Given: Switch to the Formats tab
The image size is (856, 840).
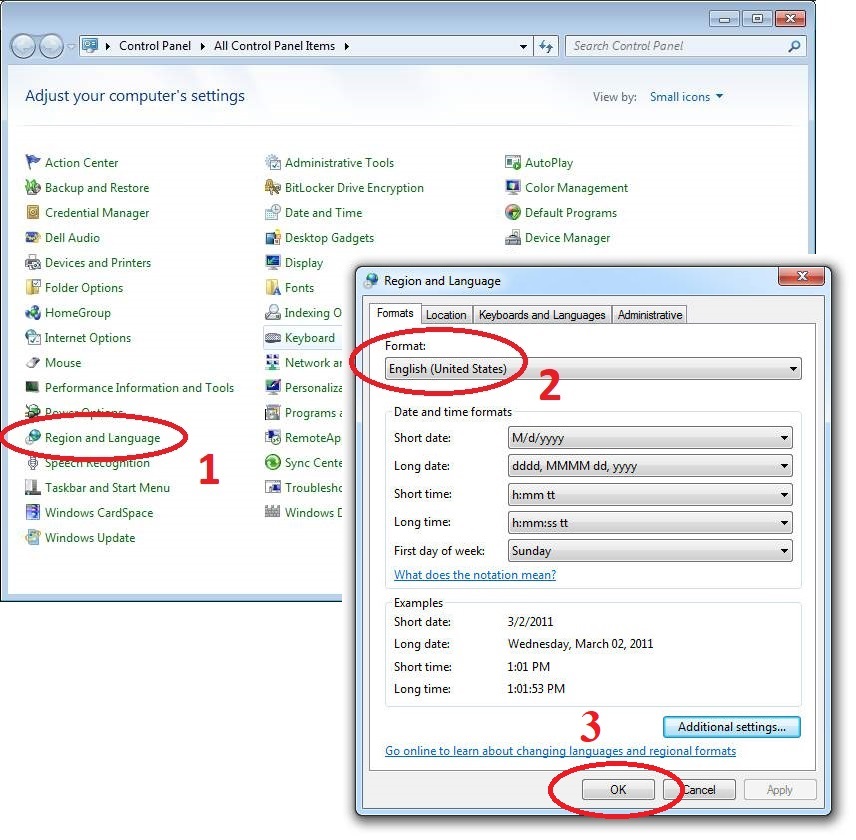Looking at the screenshot, I should tap(395, 313).
